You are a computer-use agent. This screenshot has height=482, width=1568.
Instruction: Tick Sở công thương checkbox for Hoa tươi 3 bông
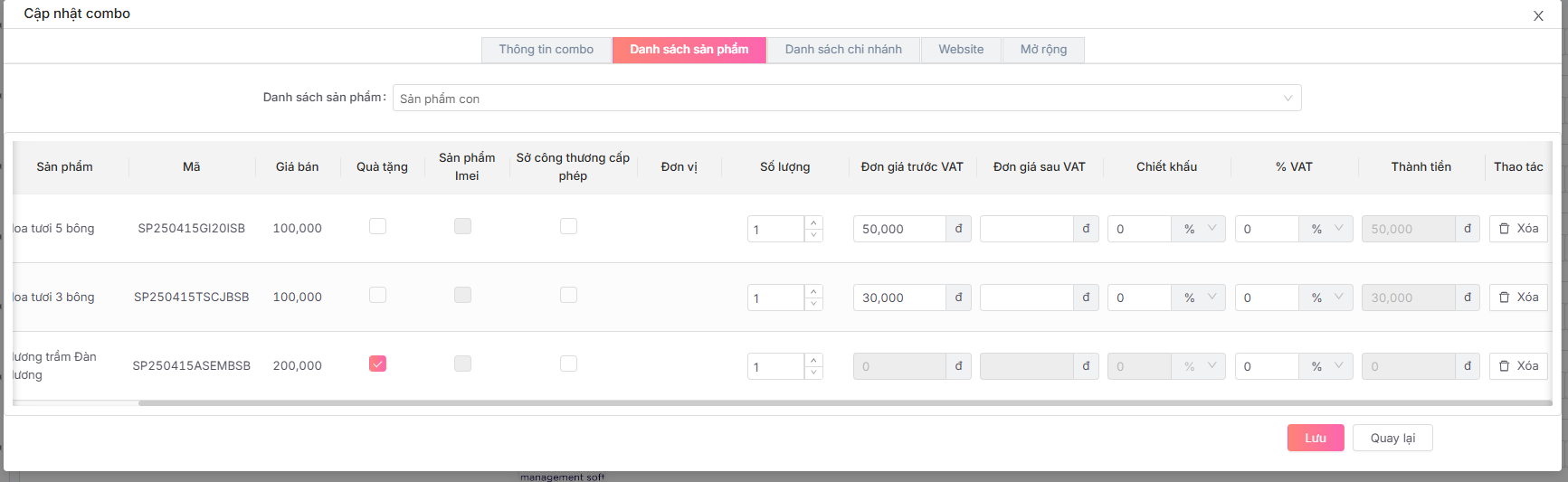(x=568, y=295)
